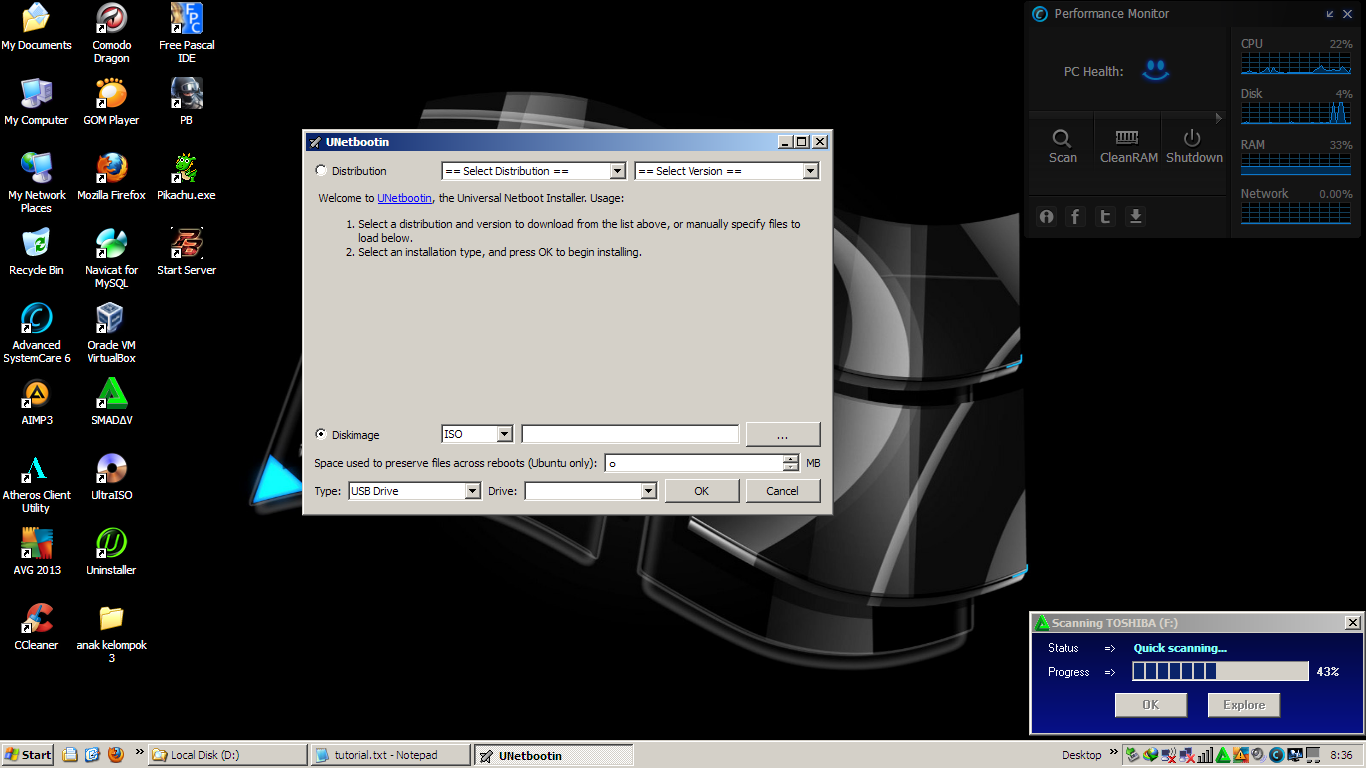Launch Mozilla Firefox desktop shortcut

(x=111, y=176)
